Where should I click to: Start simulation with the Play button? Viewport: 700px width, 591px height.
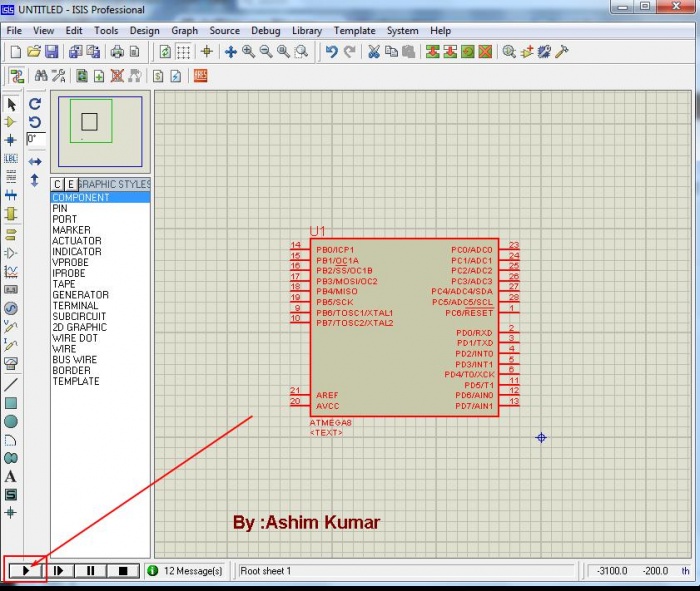pos(25,571)
